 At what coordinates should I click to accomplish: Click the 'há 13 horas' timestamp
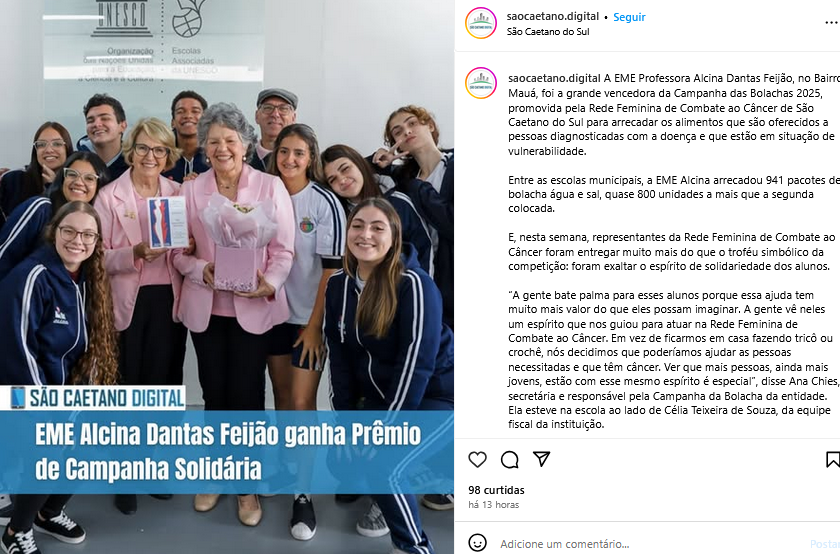coord(493,505)
